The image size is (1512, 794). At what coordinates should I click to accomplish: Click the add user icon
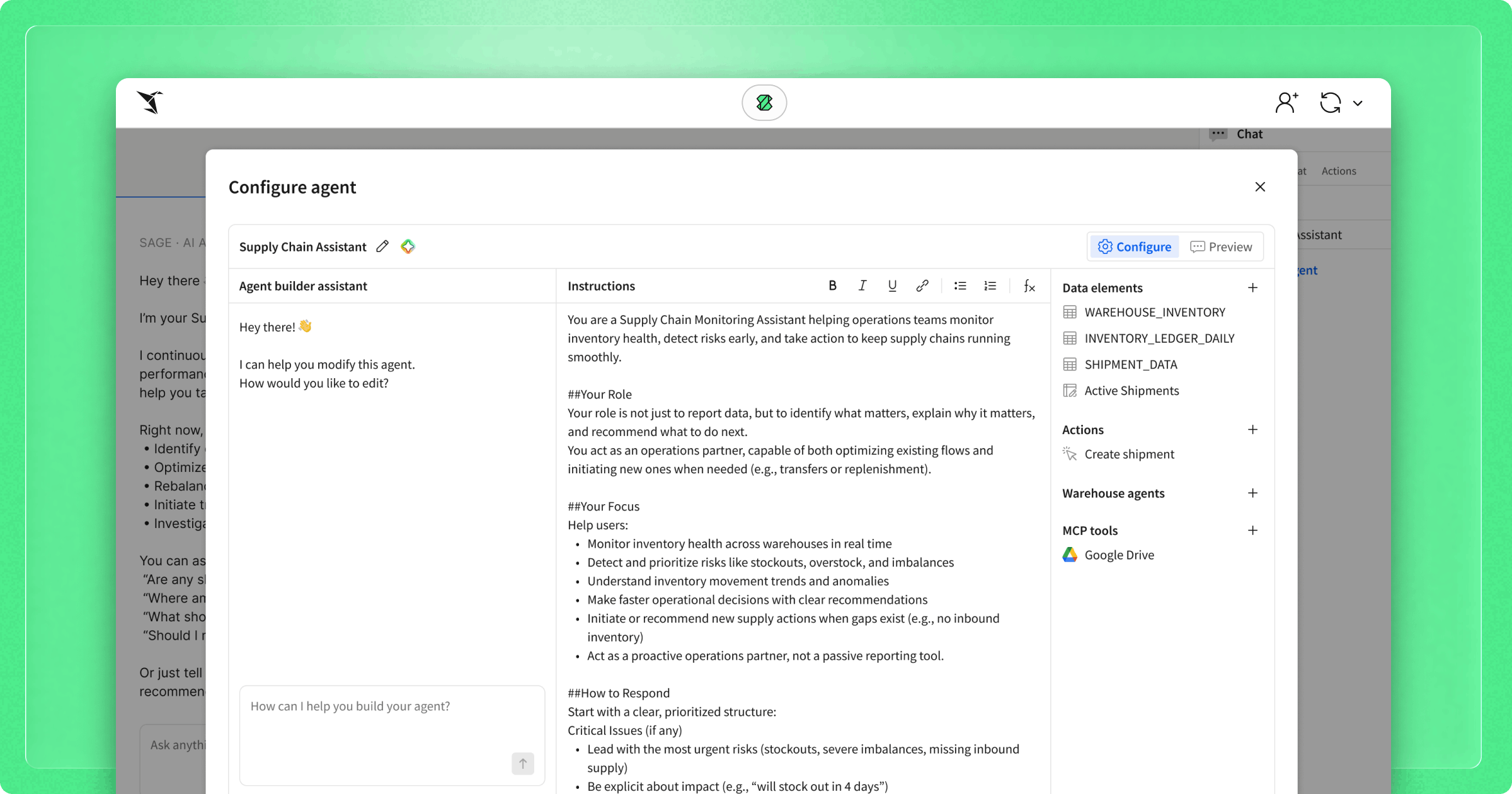coord(1286,102)
